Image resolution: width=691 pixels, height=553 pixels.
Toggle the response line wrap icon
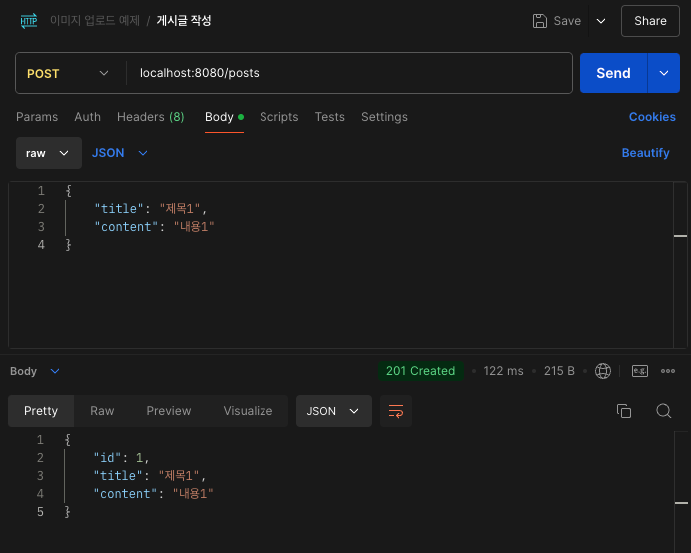(x=396, y=411)
